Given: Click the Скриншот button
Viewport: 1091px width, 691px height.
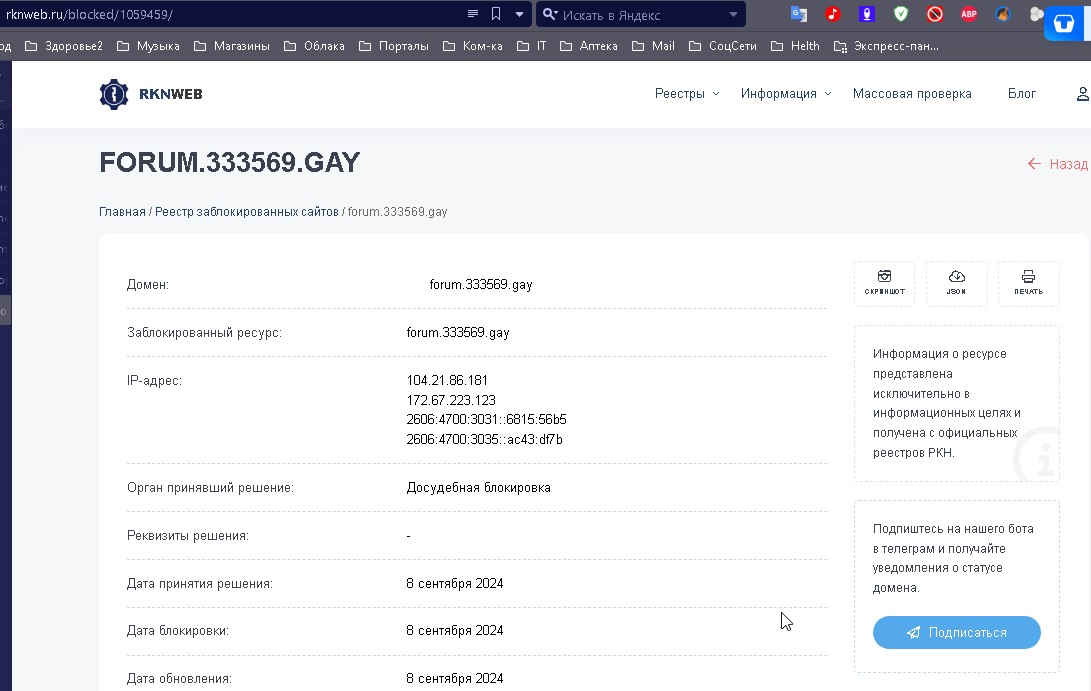Looking at the screenshot, I should click(x=884, y=283).
